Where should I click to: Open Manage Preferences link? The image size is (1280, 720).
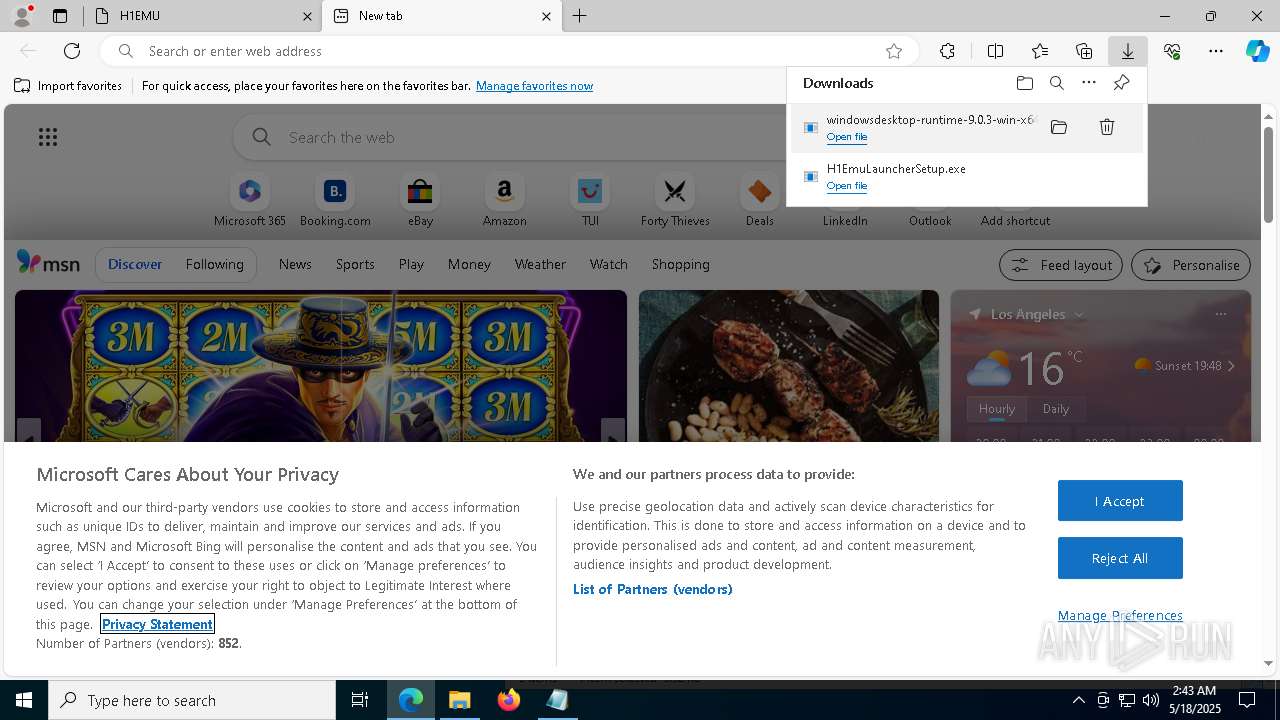tap(1120, 616)
